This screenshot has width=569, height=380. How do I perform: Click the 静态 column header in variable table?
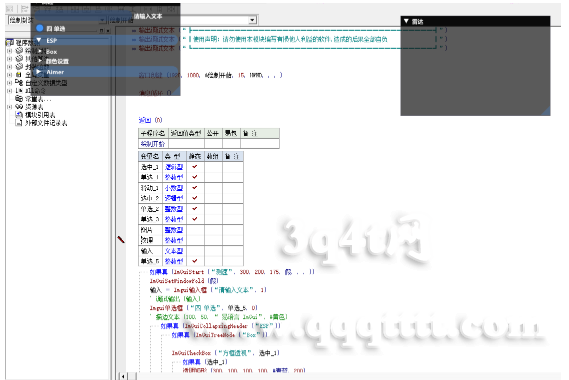(x=195, y=156)
